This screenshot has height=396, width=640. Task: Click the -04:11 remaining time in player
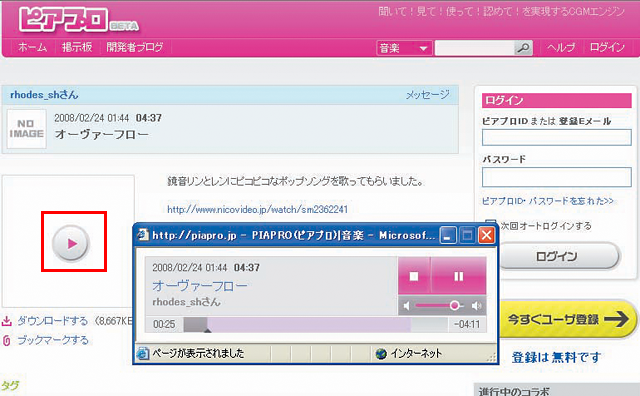pyautogui.click(x=467, y=325)
